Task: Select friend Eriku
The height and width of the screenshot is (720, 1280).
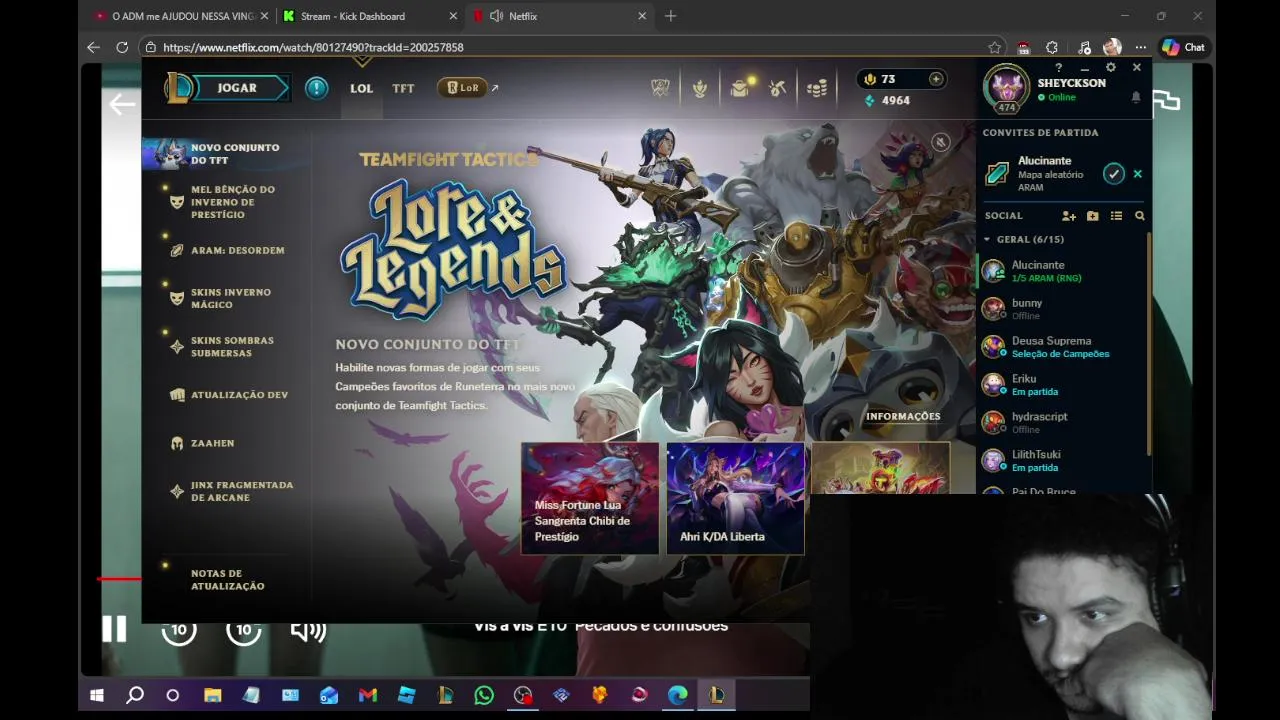Action: click(1061, 385)
